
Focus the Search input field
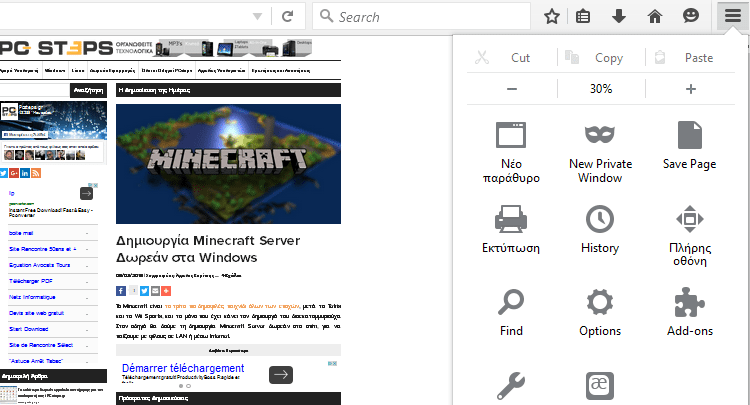click(421, 16)
